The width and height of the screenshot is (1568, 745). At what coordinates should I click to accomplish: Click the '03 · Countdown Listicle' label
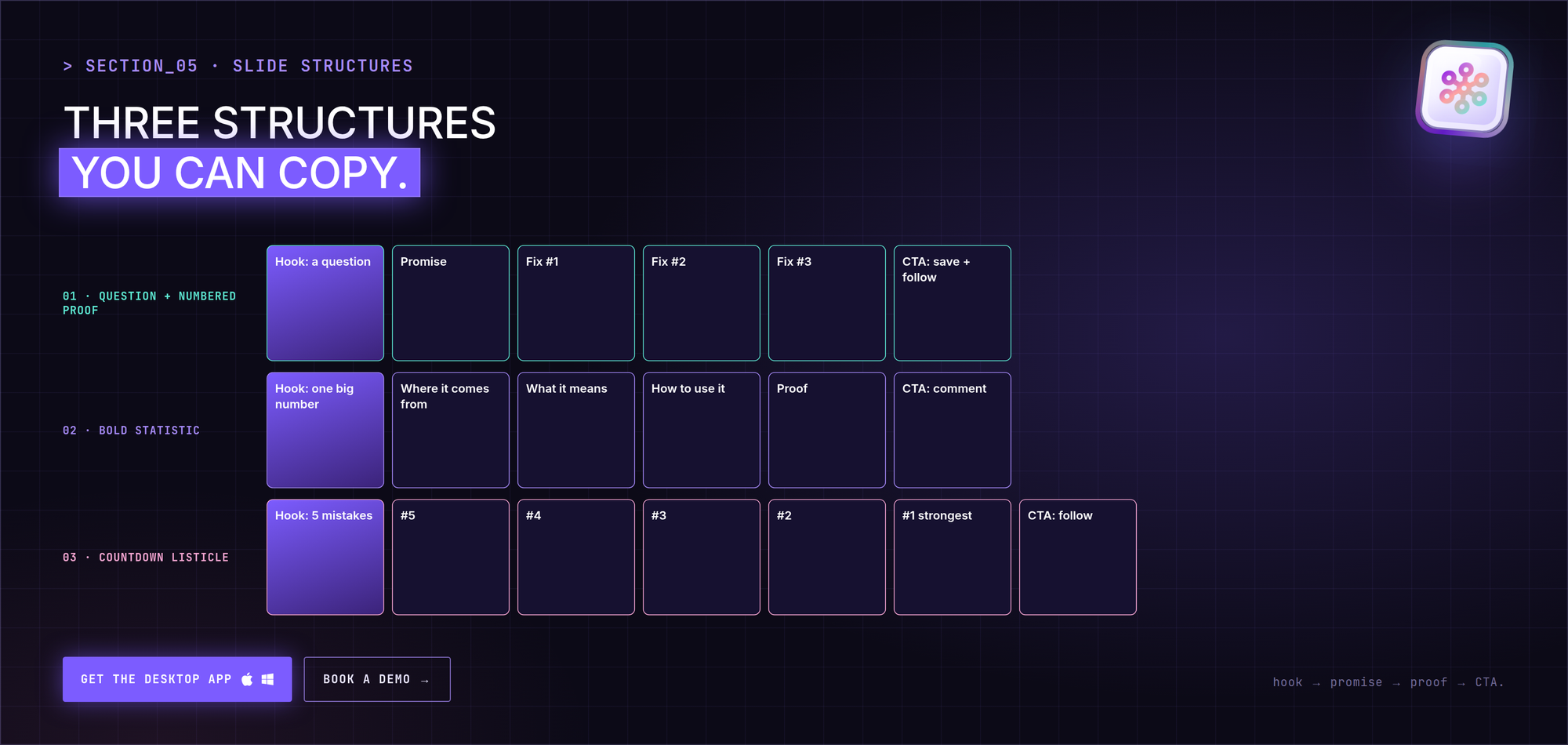(x=146, y=558)
